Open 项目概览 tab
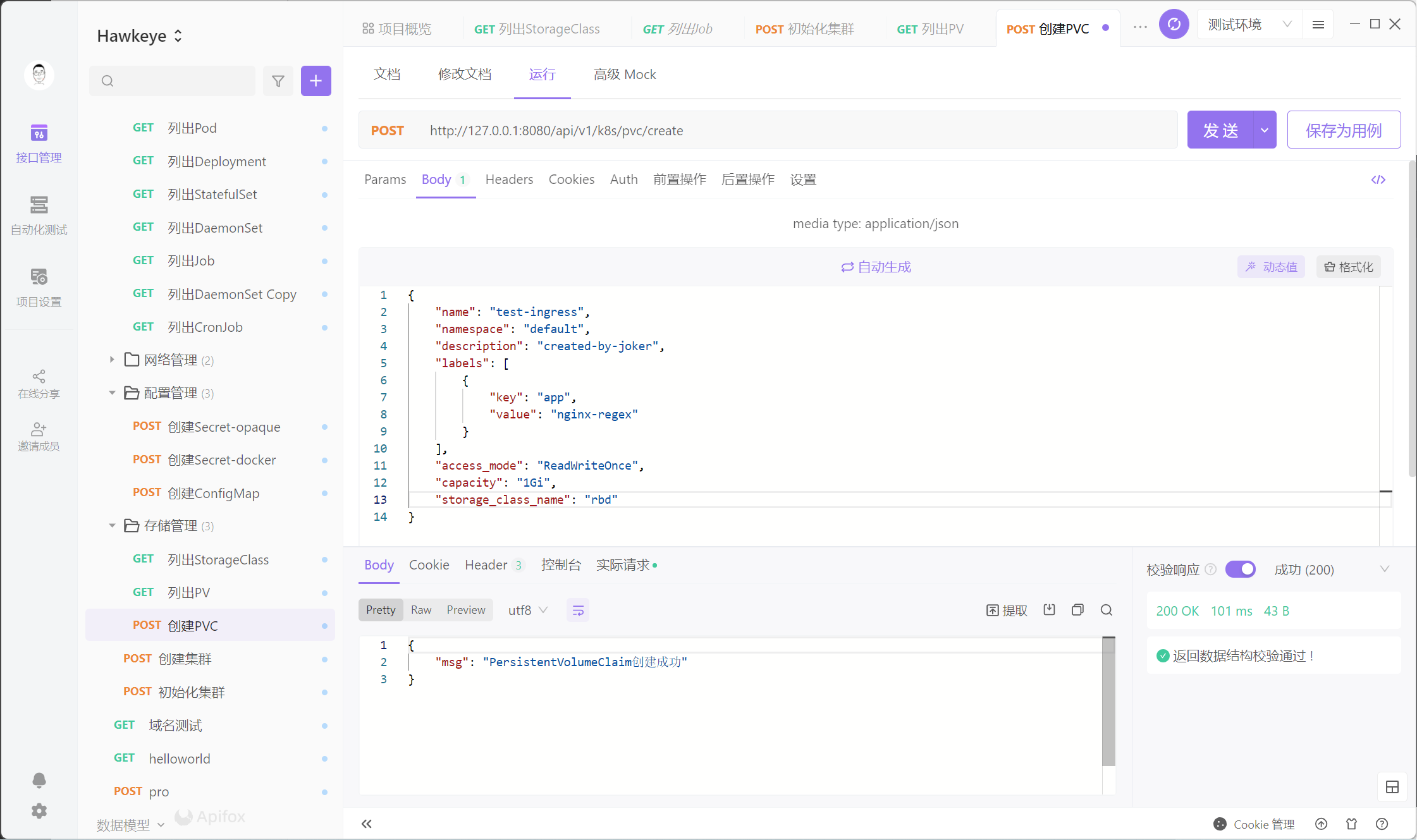1417x840 pixels. point(396,29)
